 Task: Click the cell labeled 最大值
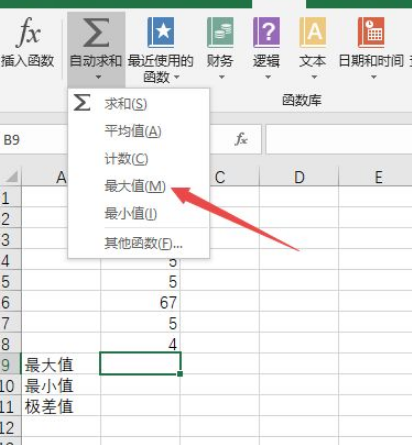click(x=61, y=365)
